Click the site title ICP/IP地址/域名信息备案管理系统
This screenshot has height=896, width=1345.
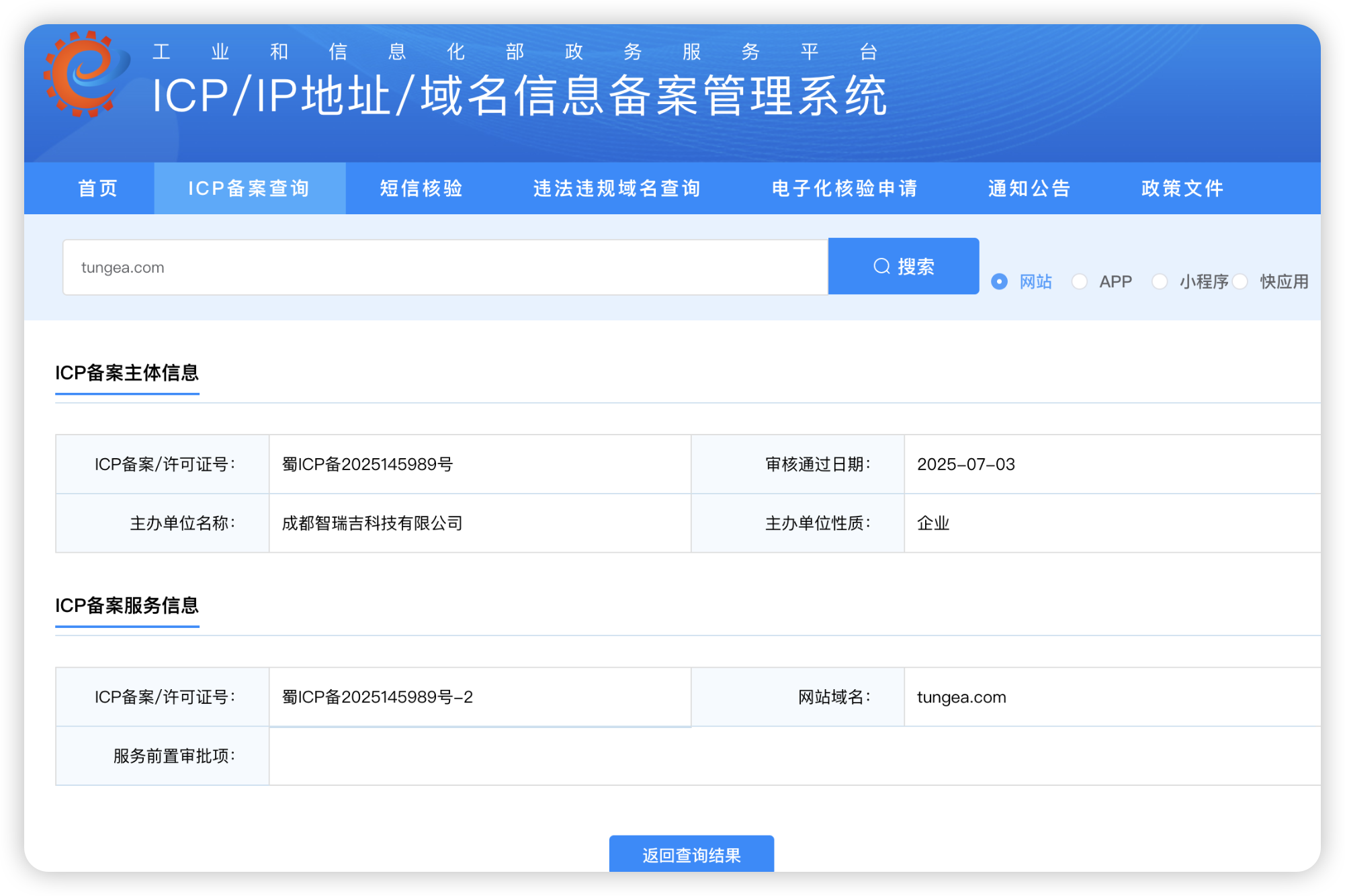[519, 96]
